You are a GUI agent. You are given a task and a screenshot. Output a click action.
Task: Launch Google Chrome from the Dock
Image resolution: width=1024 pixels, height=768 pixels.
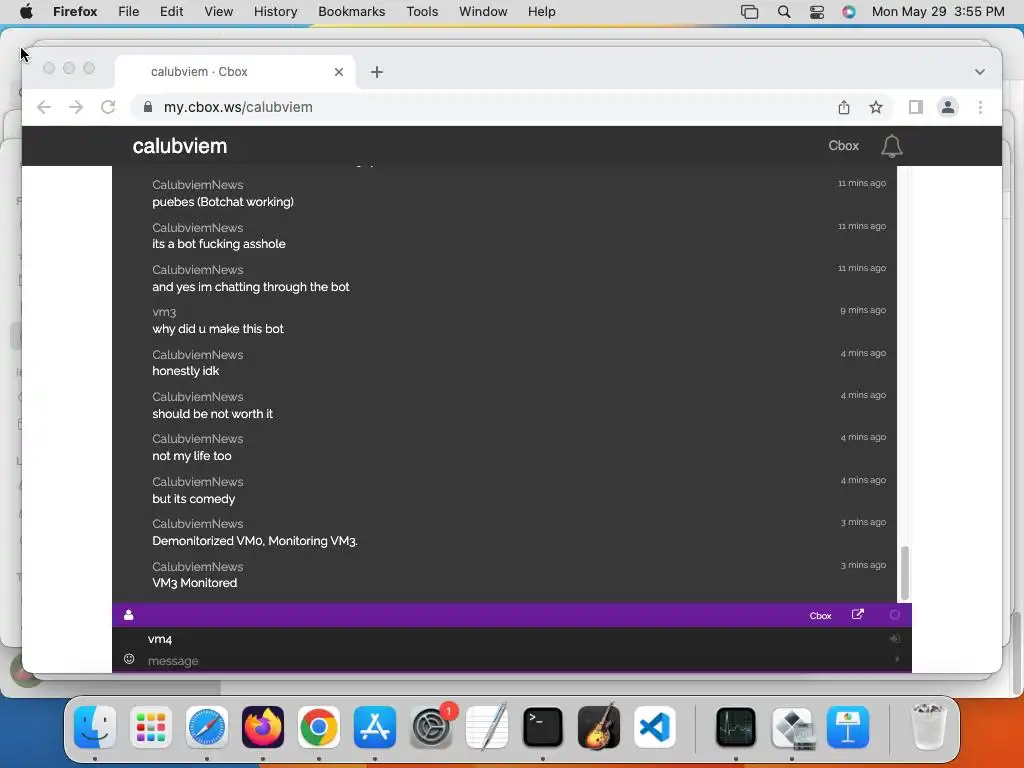(x=319, y=727)
